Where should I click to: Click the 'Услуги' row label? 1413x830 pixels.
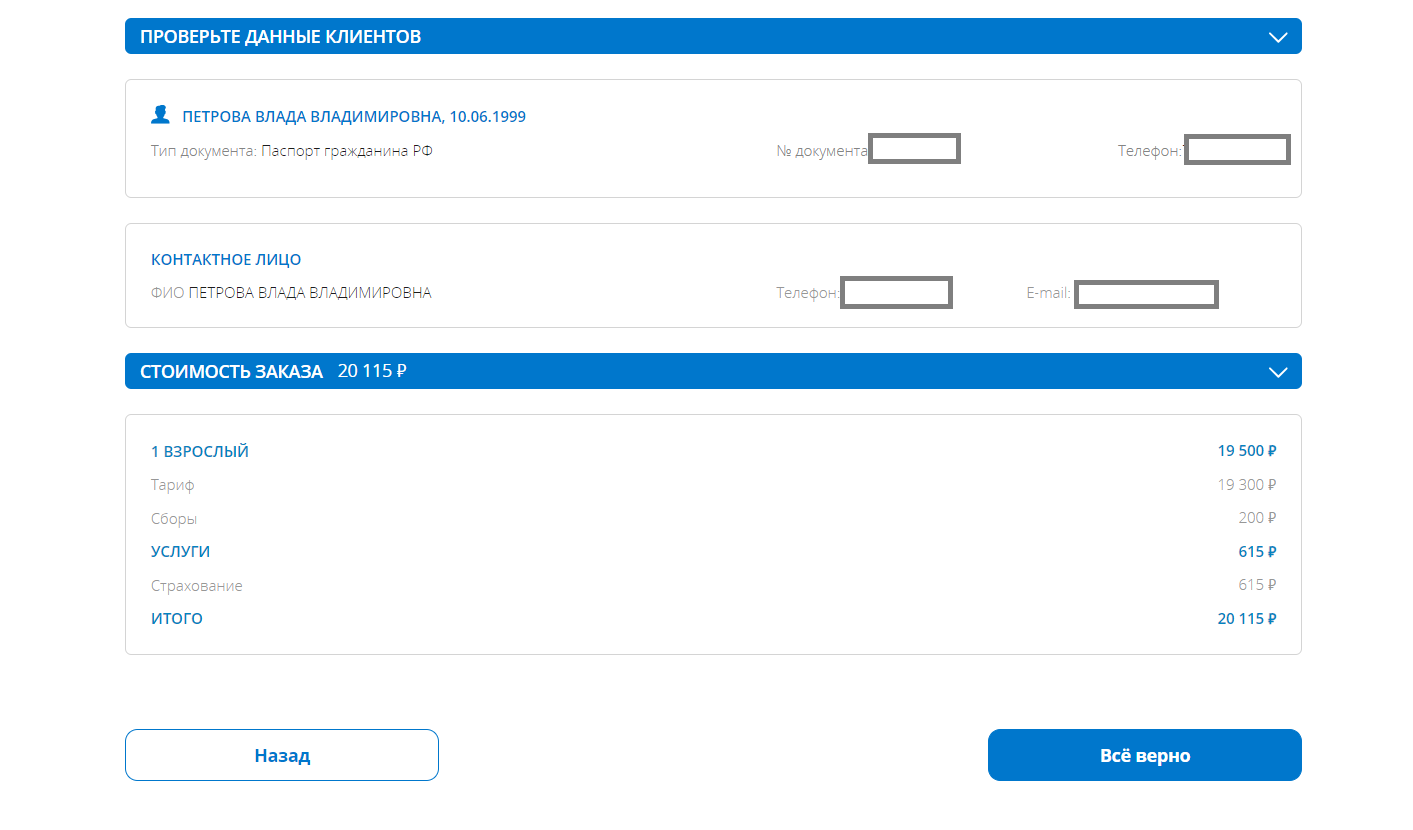tap(181, 552)
